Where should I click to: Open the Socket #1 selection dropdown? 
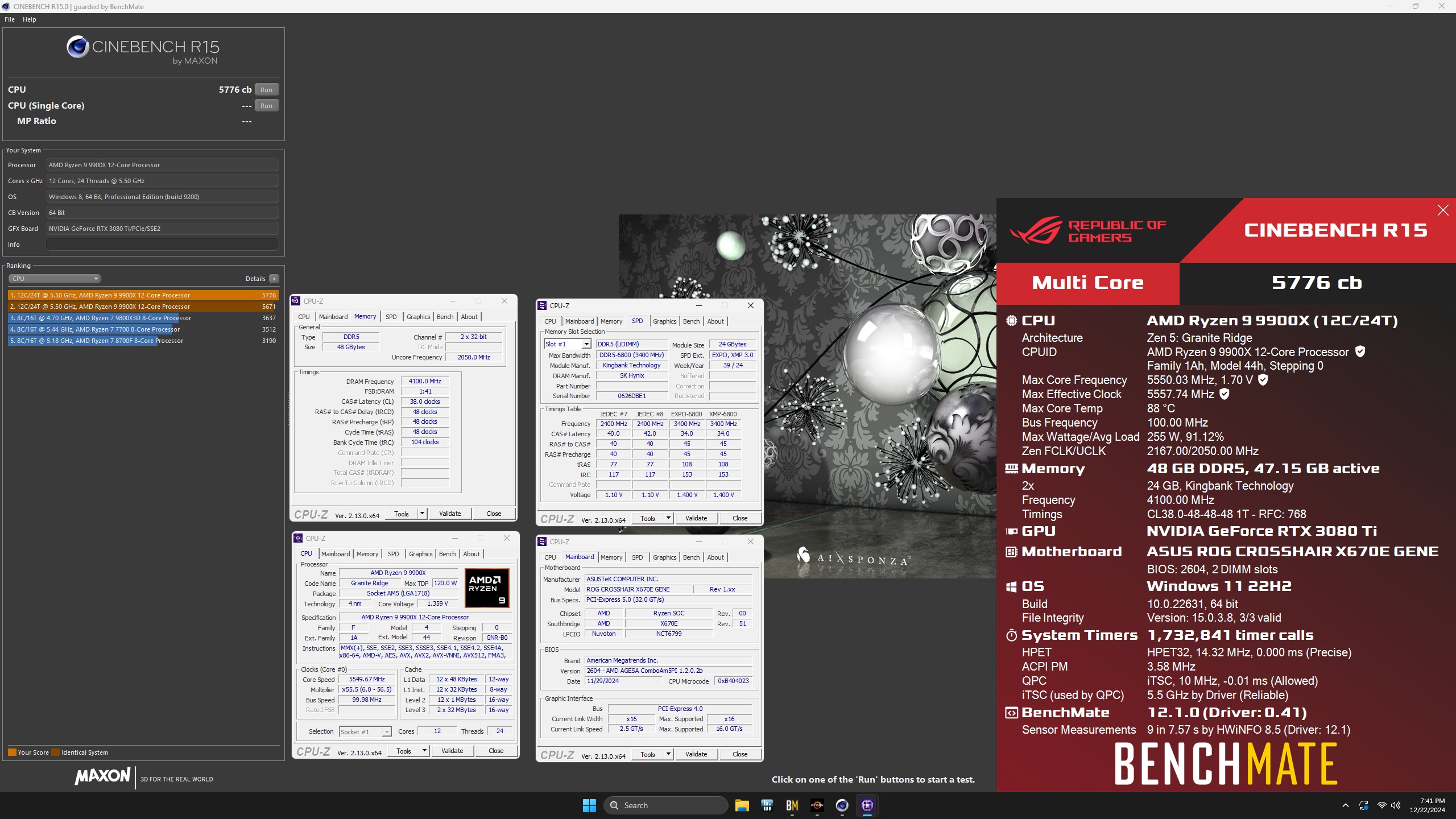pos(365,732)
